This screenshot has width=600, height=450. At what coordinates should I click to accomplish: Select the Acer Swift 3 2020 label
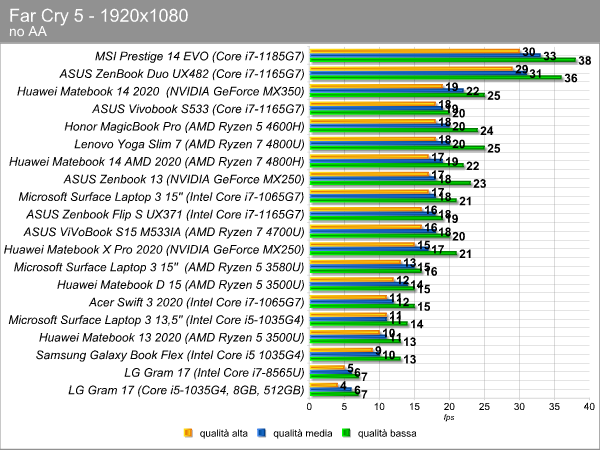pyautogui.click(x=197, y=303)
